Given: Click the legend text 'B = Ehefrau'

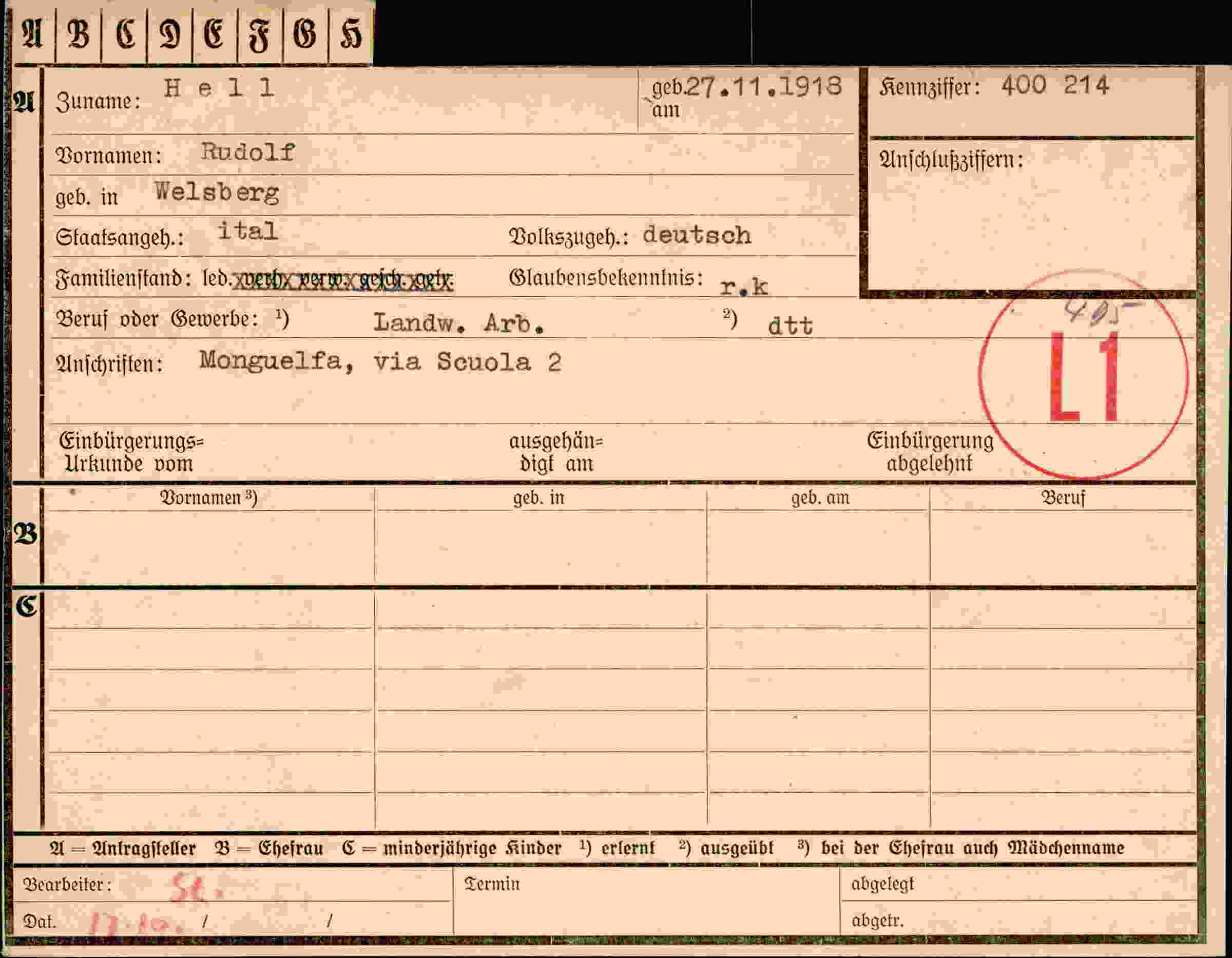Looking at the screenshot, I should point(269,849).
